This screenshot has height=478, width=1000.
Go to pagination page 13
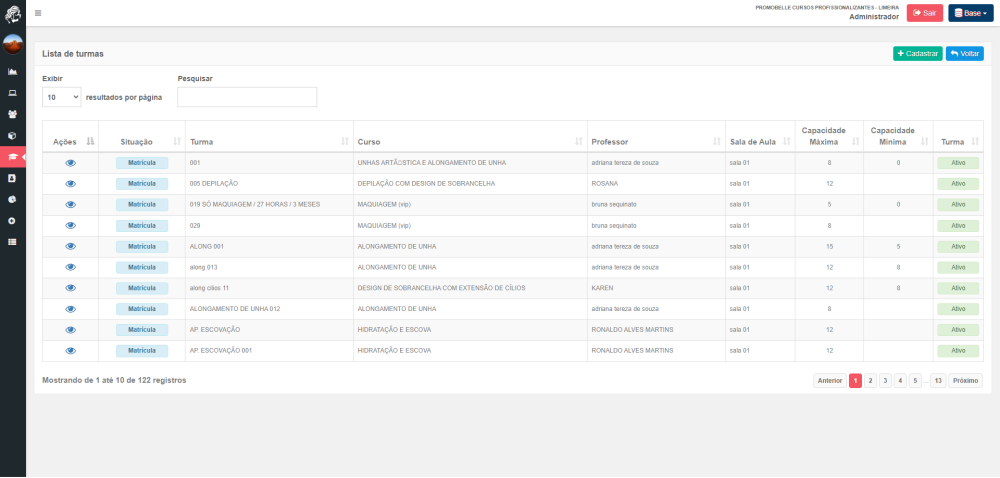click(938, 380)
